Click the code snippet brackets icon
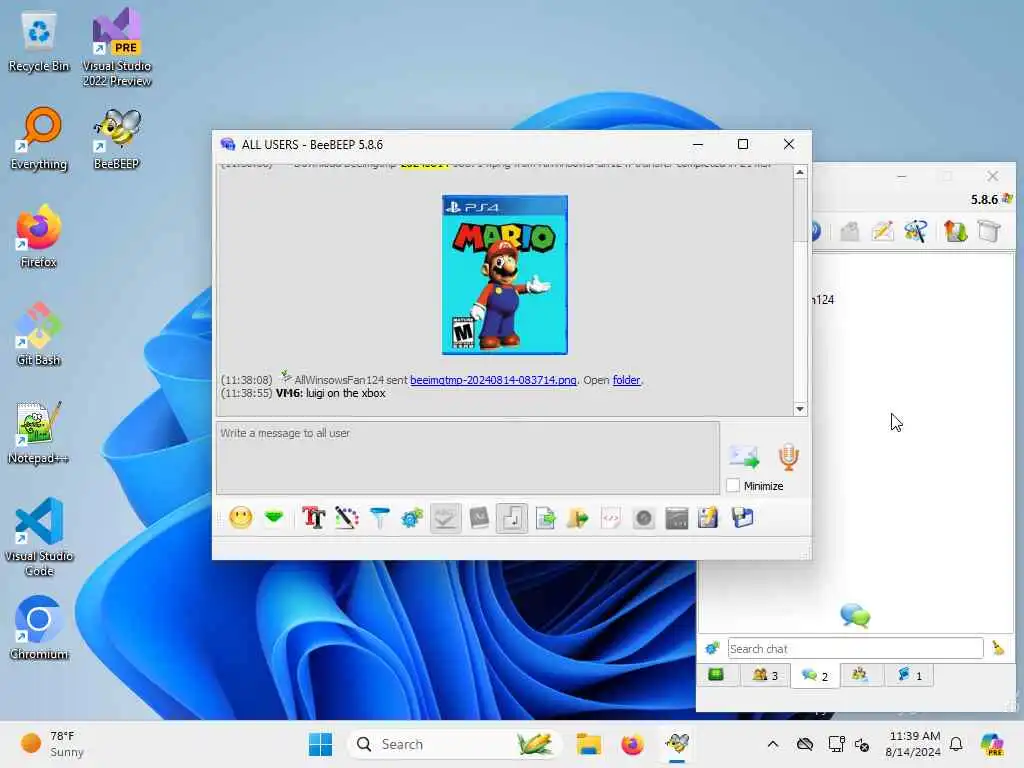1024x768 pixels. (x=611, y=518)
